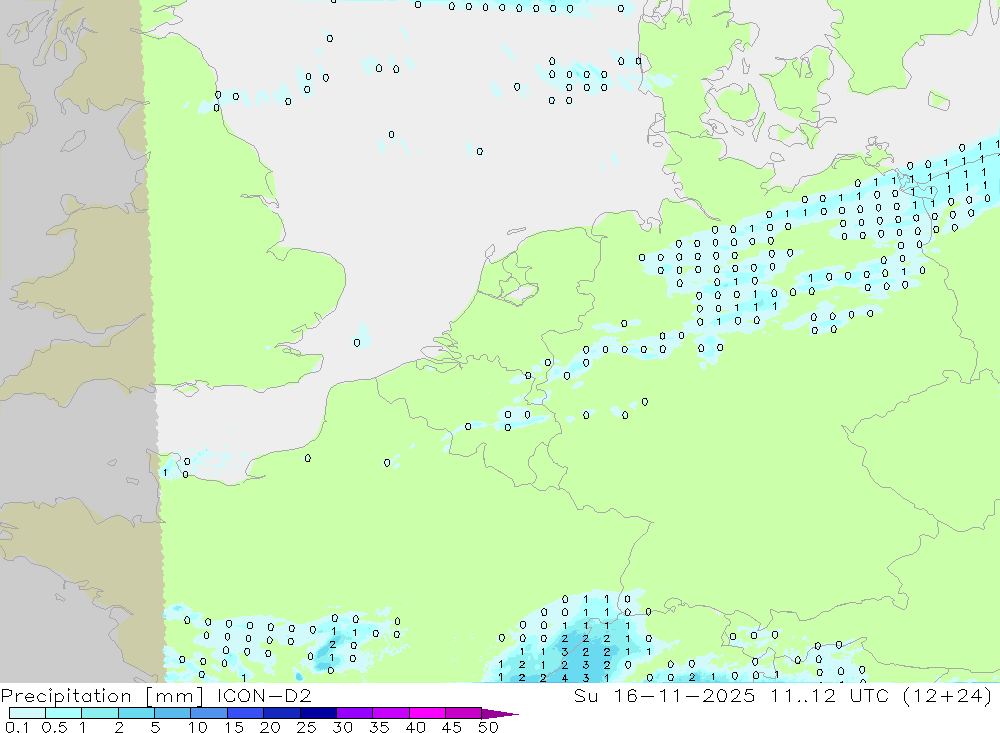
Task: Pick the 0.5–1 mm legend swatch
Action: point(63,713)
